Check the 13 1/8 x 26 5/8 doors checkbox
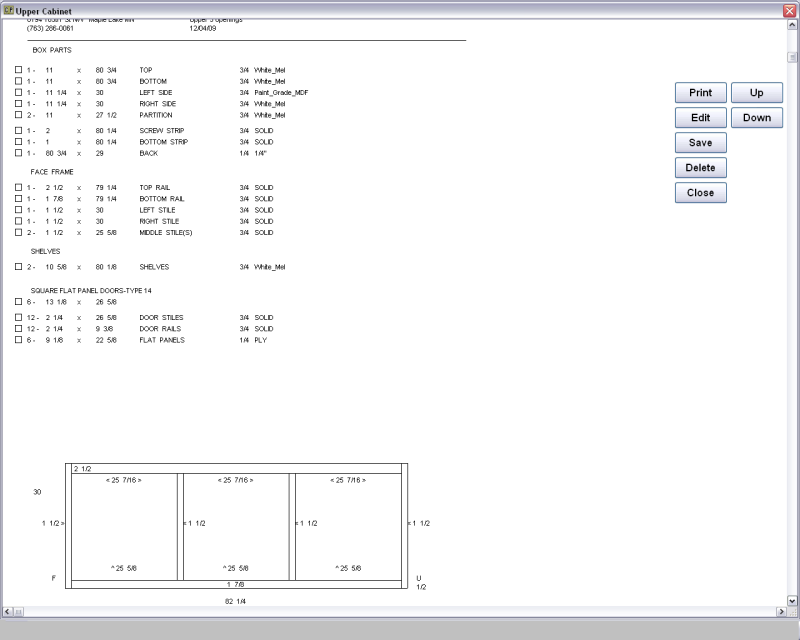Image resolution: width=800 pixels, height=640 pixels. coord(18,302)
